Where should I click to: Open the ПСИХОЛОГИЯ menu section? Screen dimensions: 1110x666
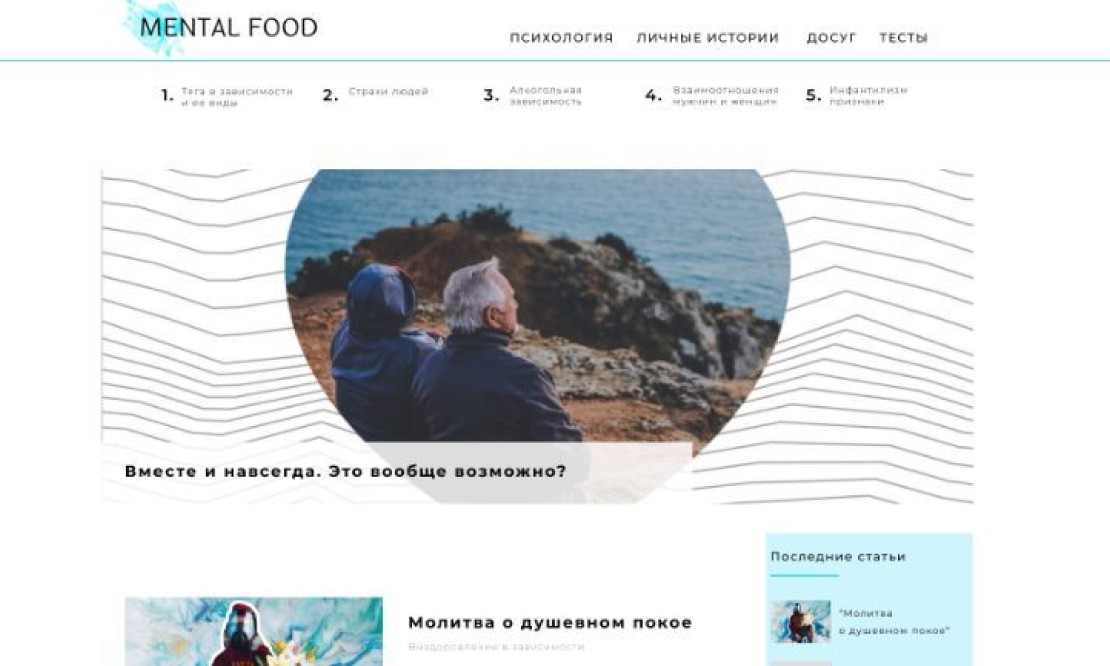(x=561, y=38)
